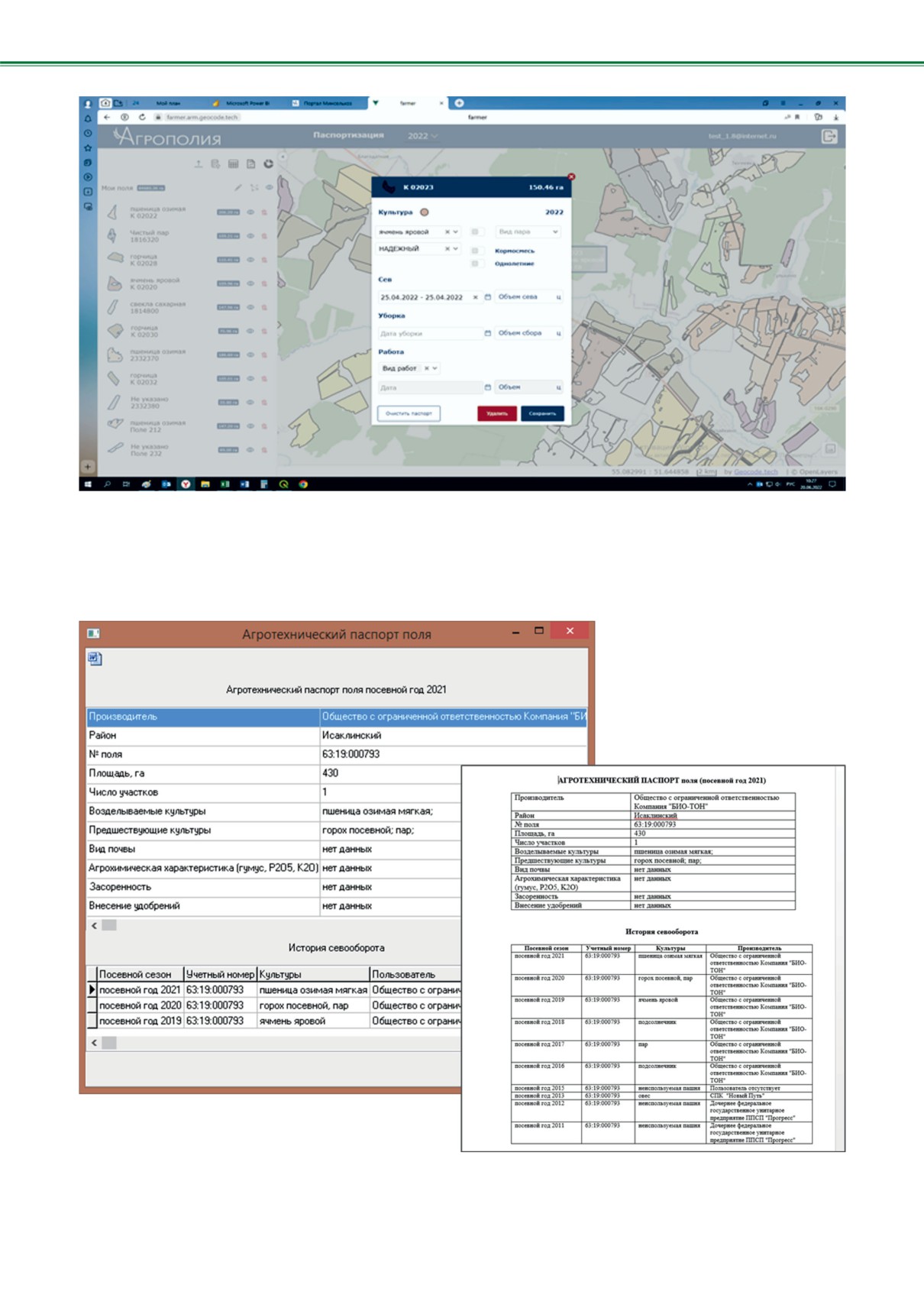Switch to Мой план browser tab

tap(168, 102)
